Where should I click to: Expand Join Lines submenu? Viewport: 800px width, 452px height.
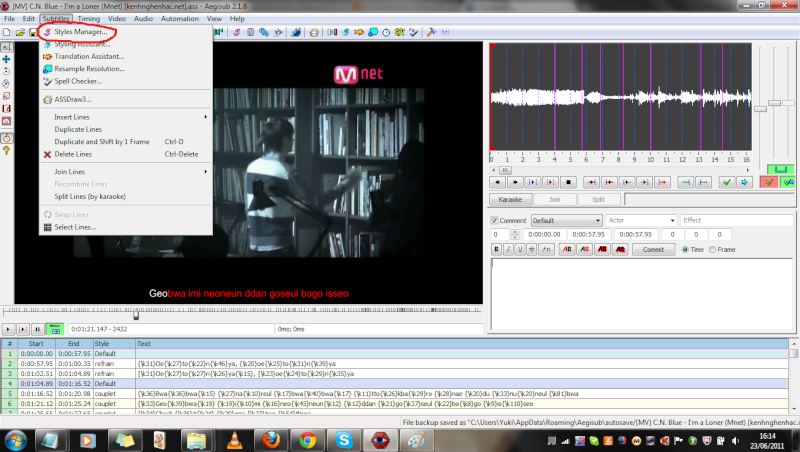point(126,172)
